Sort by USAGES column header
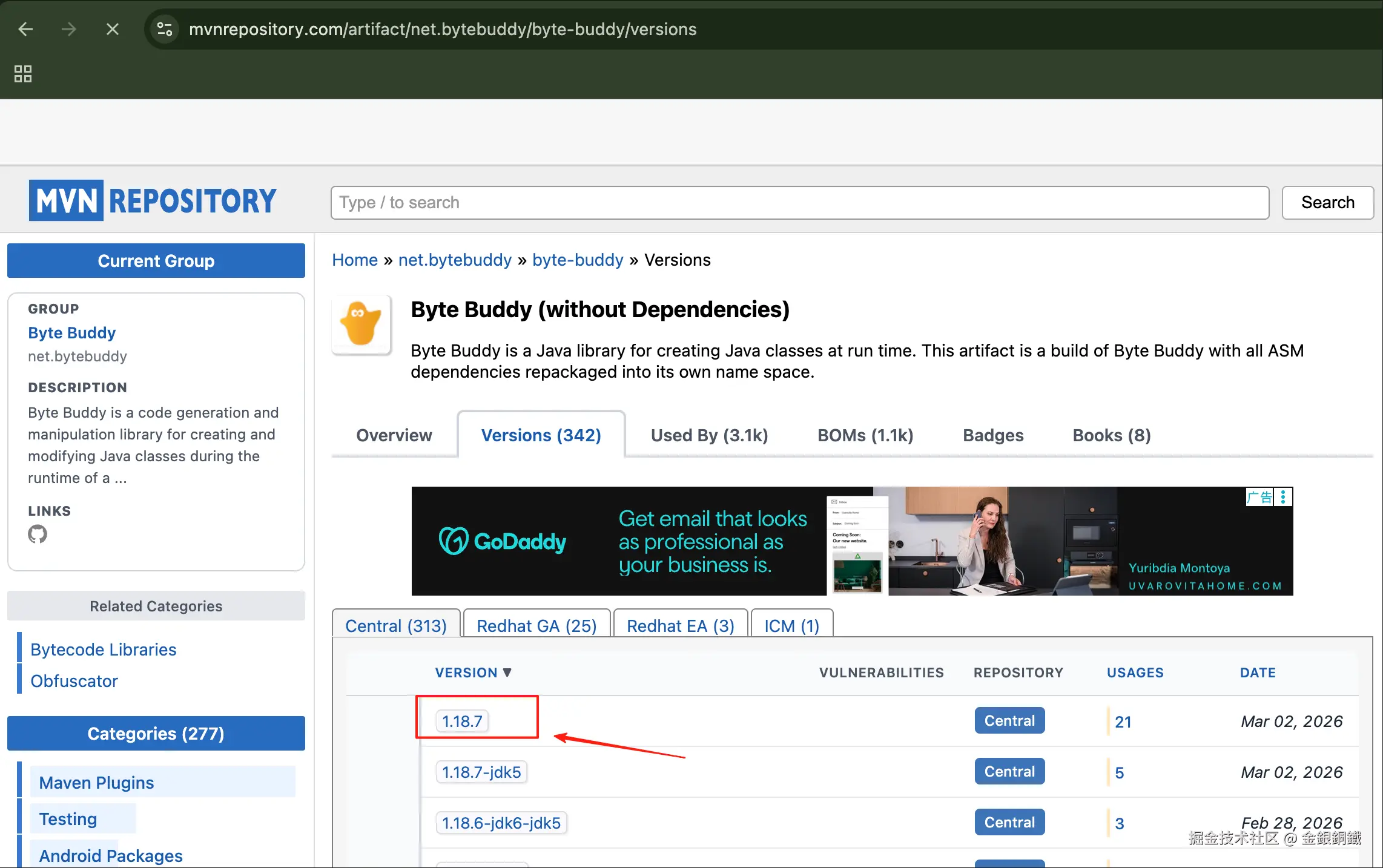The height and width of the screenshot is (868, 1383). (x=1135, y=672)
